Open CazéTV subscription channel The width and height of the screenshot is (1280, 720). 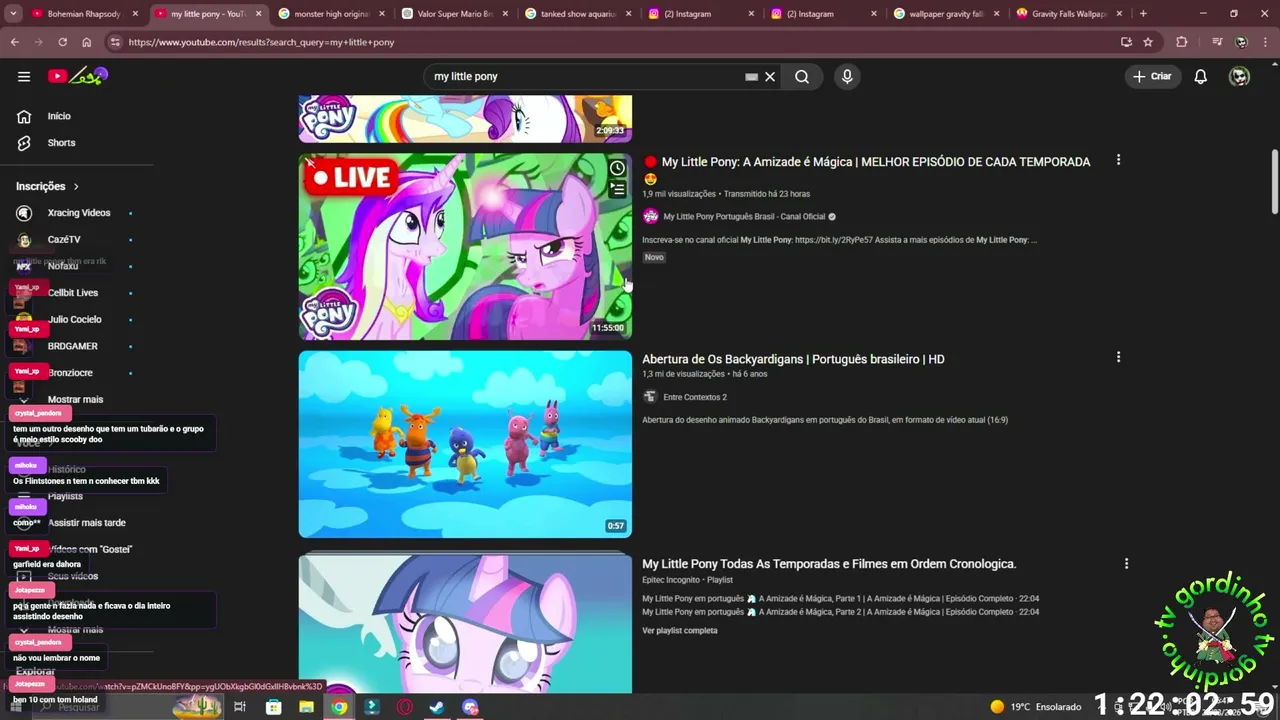(x=64, y=240)
